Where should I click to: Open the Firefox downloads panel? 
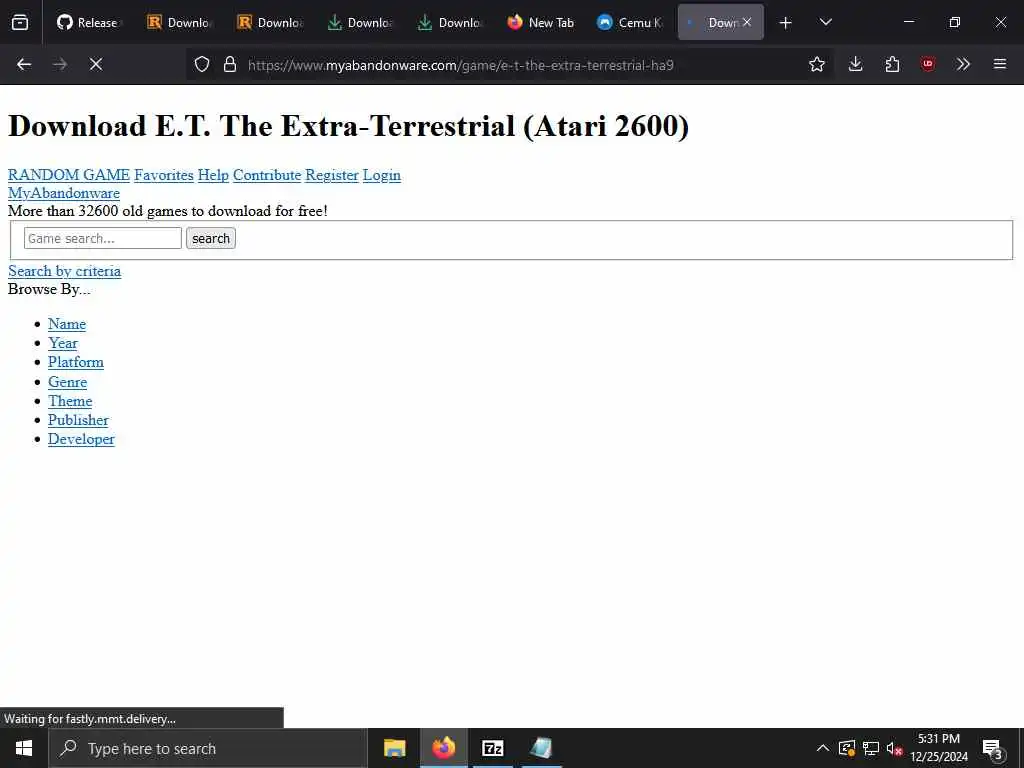pyautogui.click(x=856, y=64)
